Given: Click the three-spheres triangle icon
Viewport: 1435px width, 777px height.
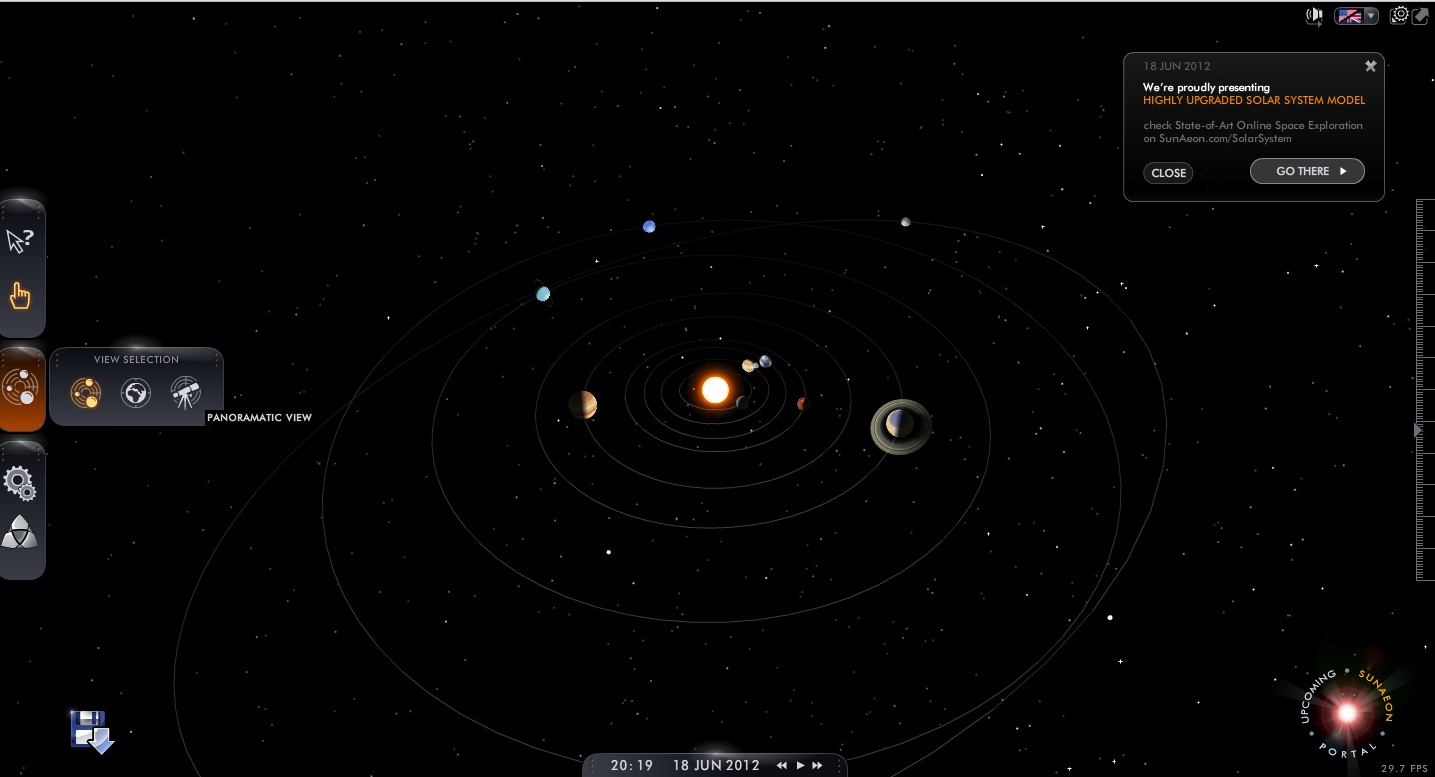Looking at the screenshot, I should click(20, 534).
